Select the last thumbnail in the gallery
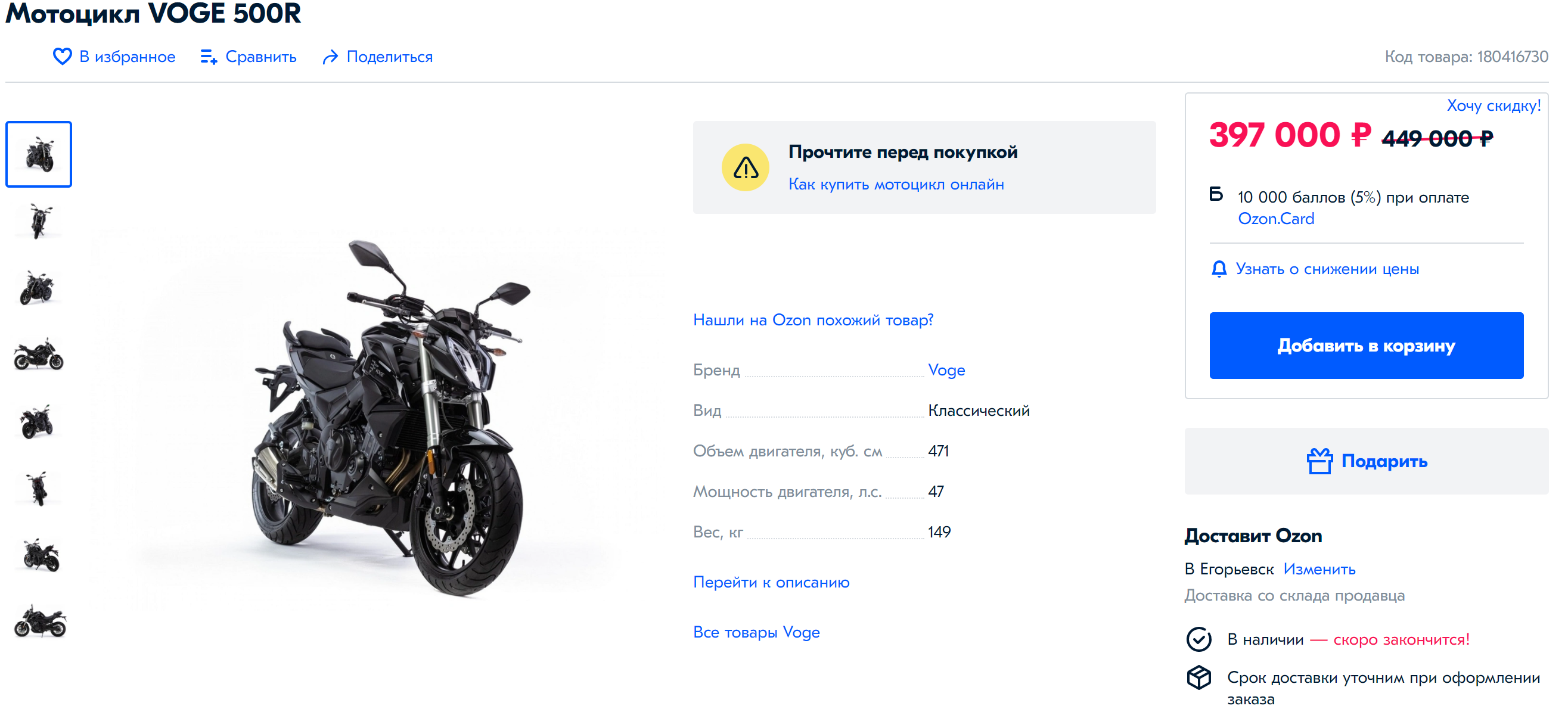This screenshot has width=1568, height=715. [x=39, y=621]
